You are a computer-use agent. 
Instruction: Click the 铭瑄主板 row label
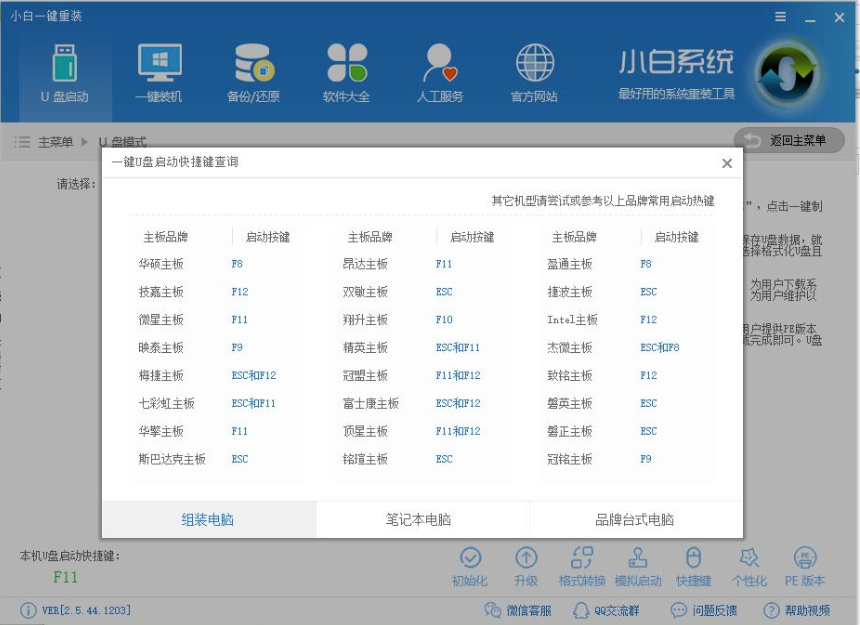pyautogui.click(x=365, y=459)
